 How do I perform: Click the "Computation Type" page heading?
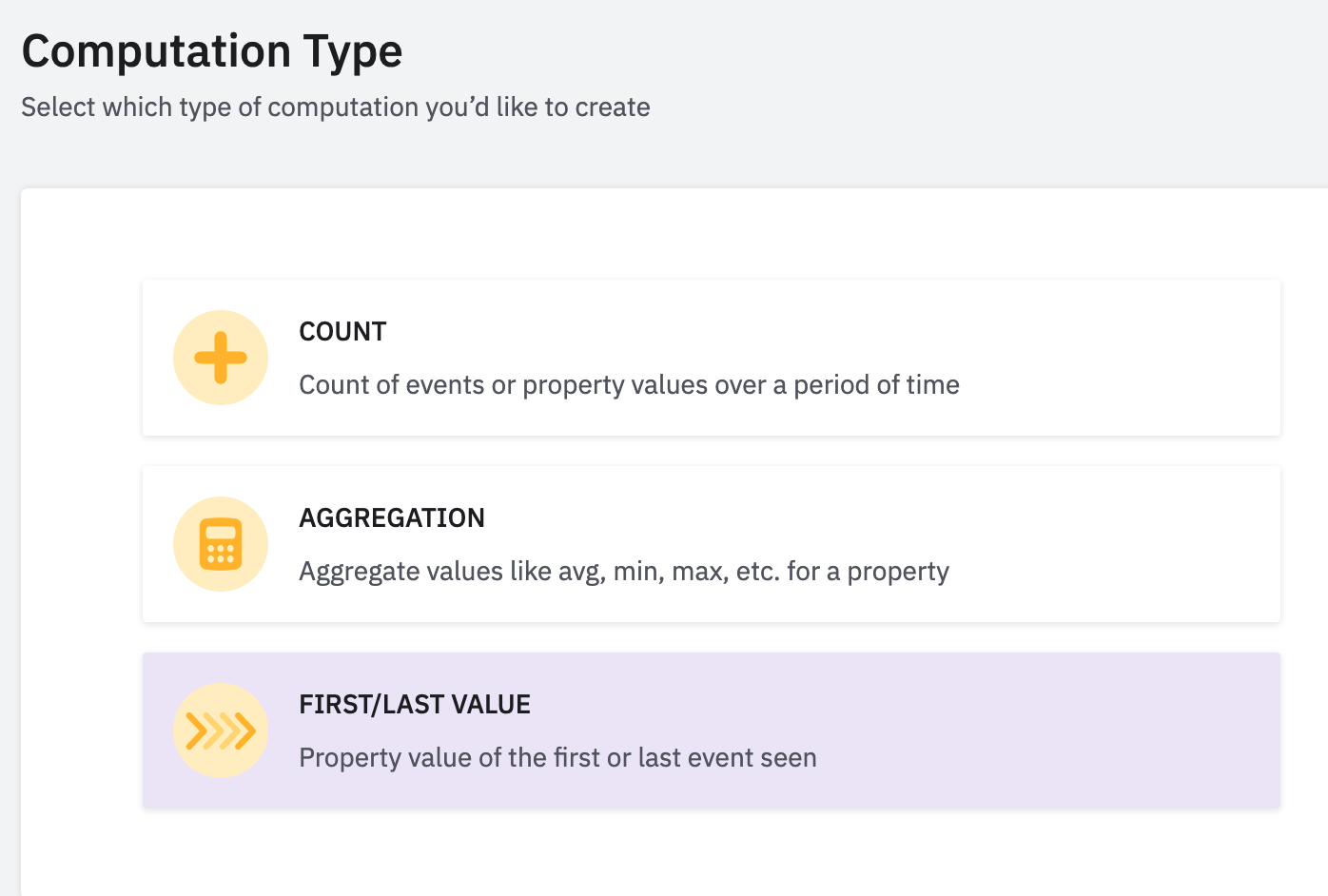[x=211, y=51]
